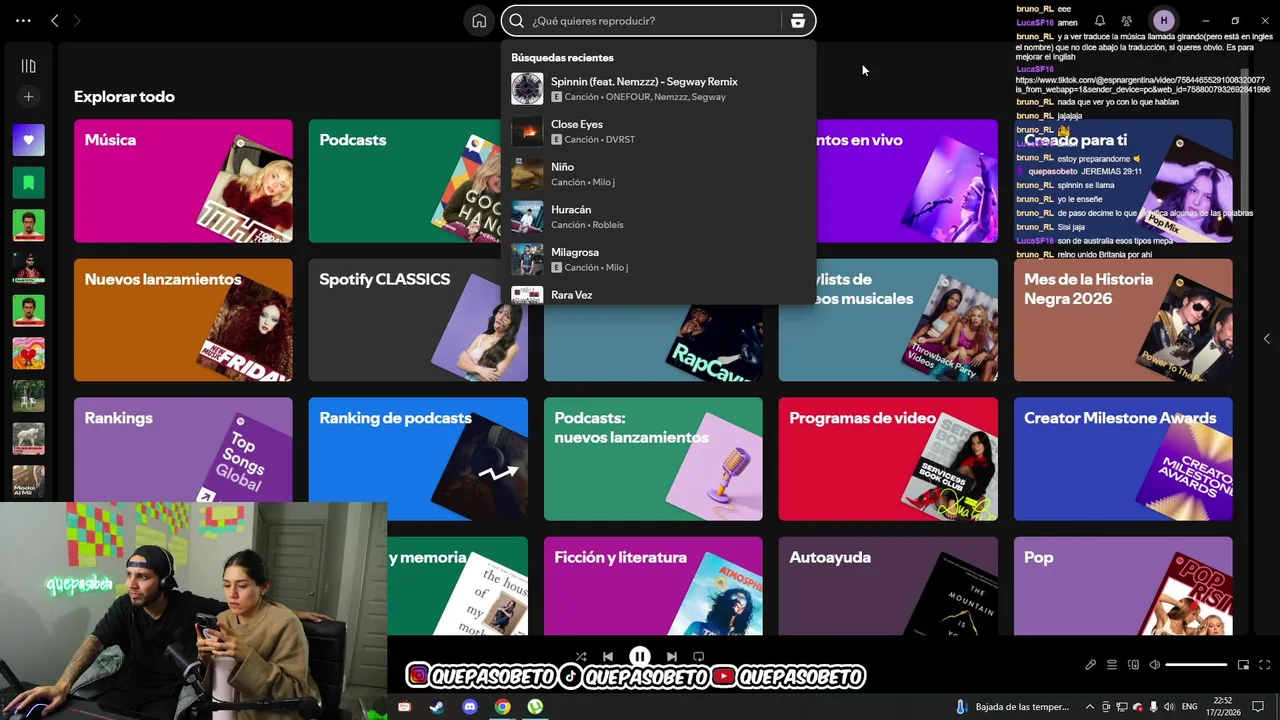Expand Your Library sidebar icon
This screenshot has height=720, width=1280.
coord(28,66)
